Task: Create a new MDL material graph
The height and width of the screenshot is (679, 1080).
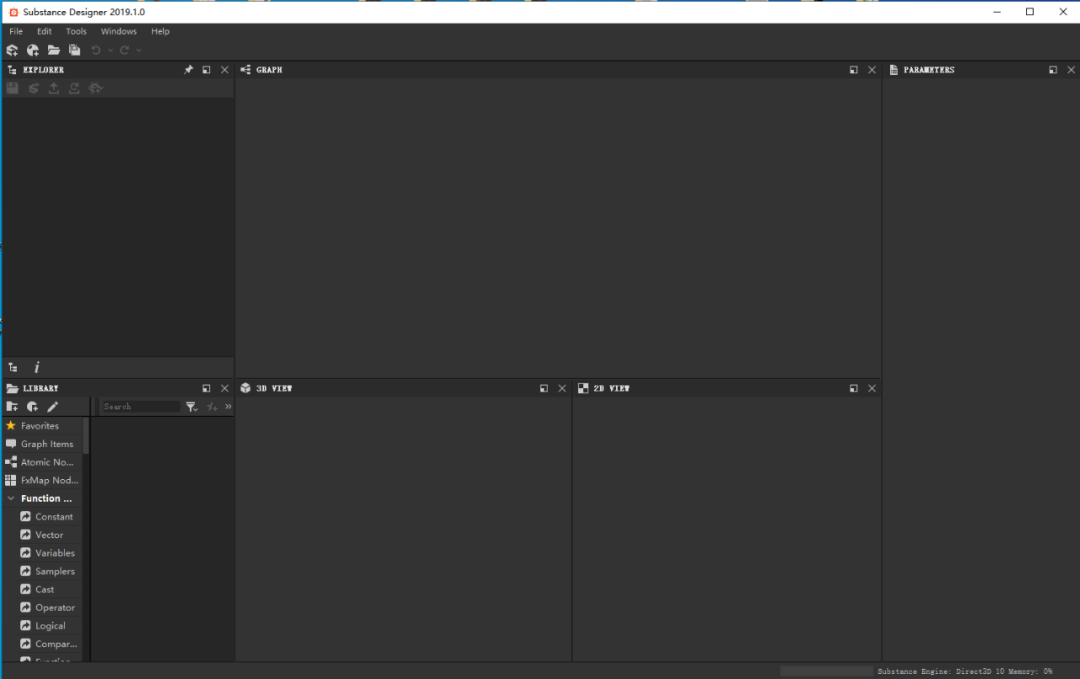Action: click(32, 50)
